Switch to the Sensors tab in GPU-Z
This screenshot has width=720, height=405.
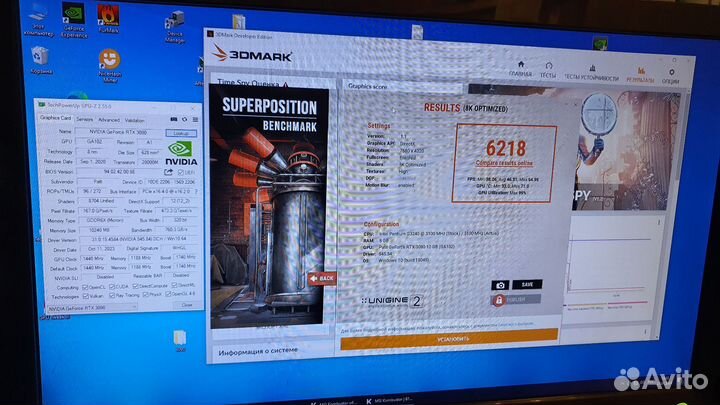85,118
